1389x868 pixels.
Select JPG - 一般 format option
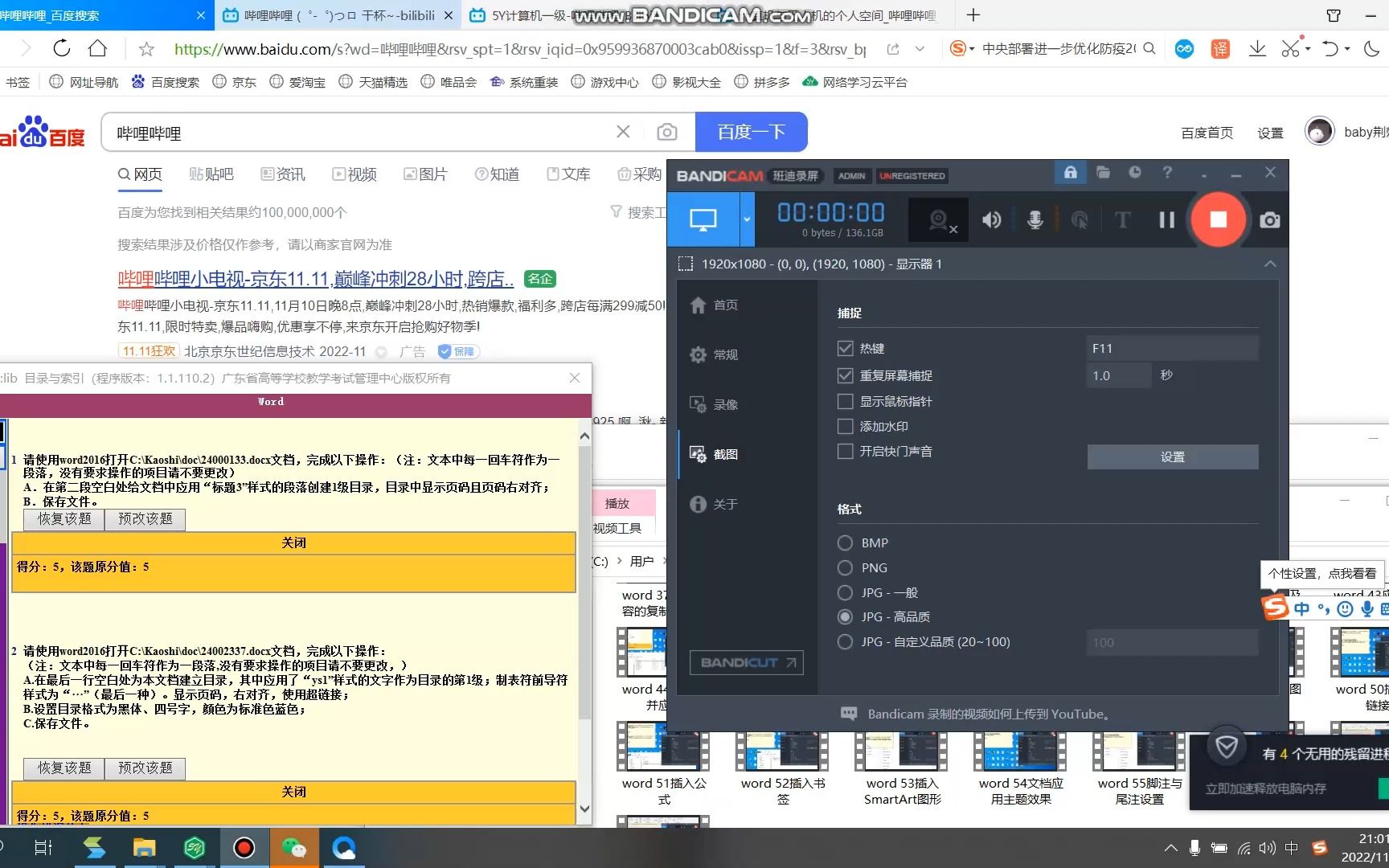click(x=845, y=593)
